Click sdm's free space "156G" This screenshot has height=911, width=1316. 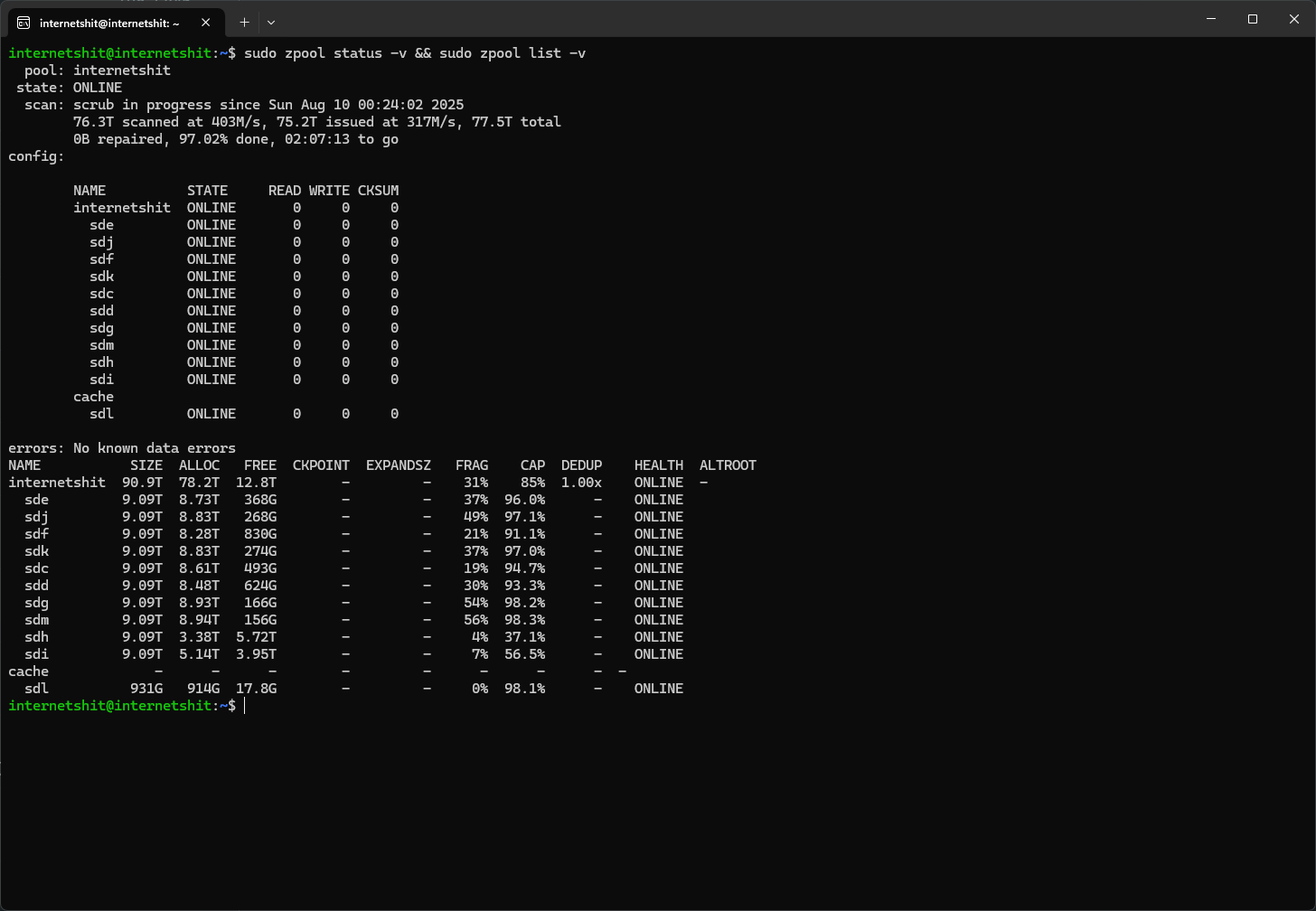click(x=260, y=620)
